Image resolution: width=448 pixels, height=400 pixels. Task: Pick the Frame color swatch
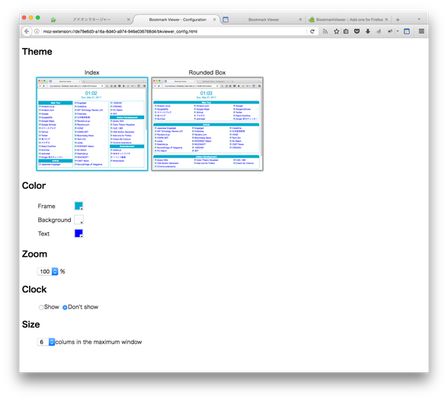[x=79, y=206]
